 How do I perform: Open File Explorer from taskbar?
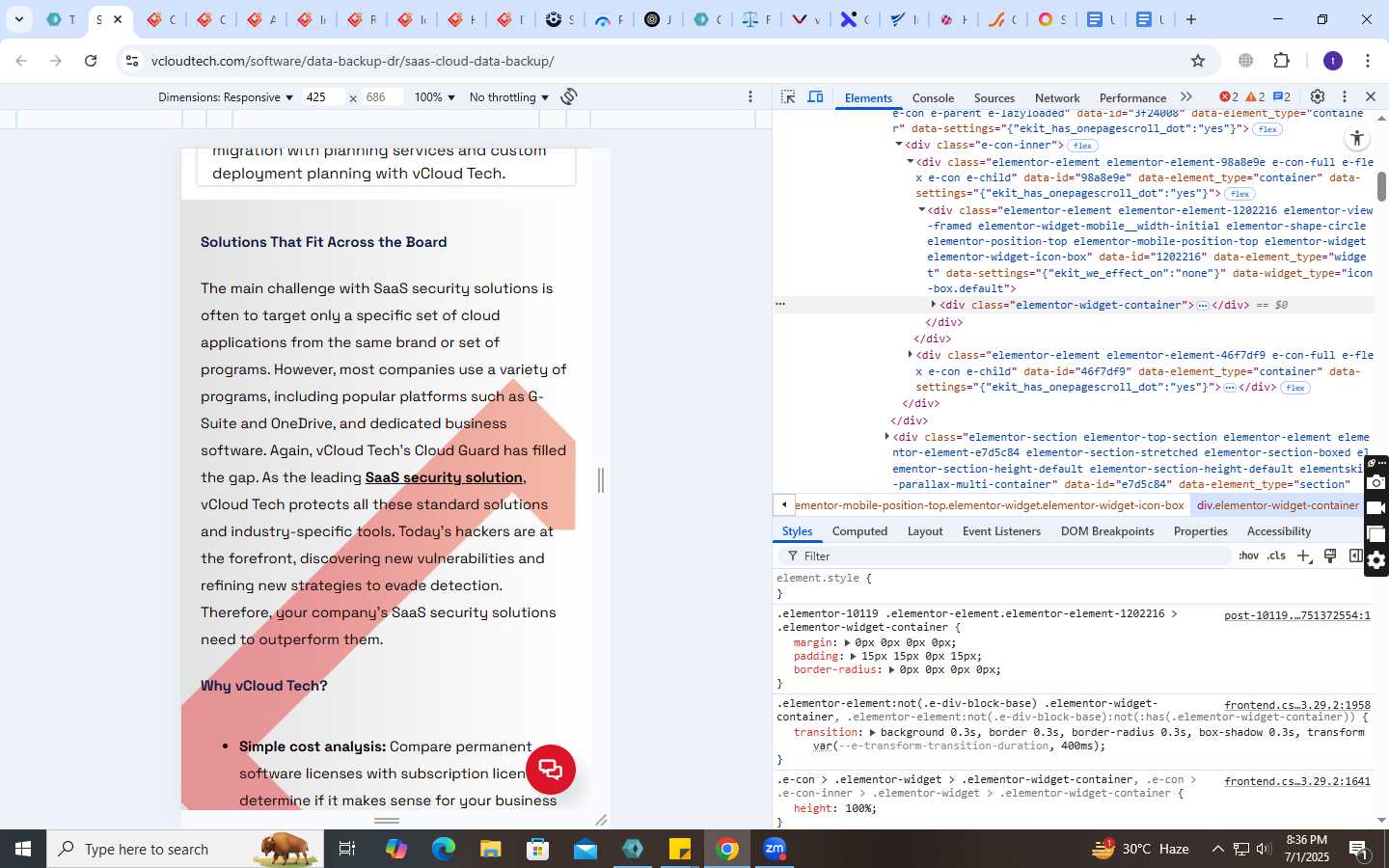click(490, 849)
